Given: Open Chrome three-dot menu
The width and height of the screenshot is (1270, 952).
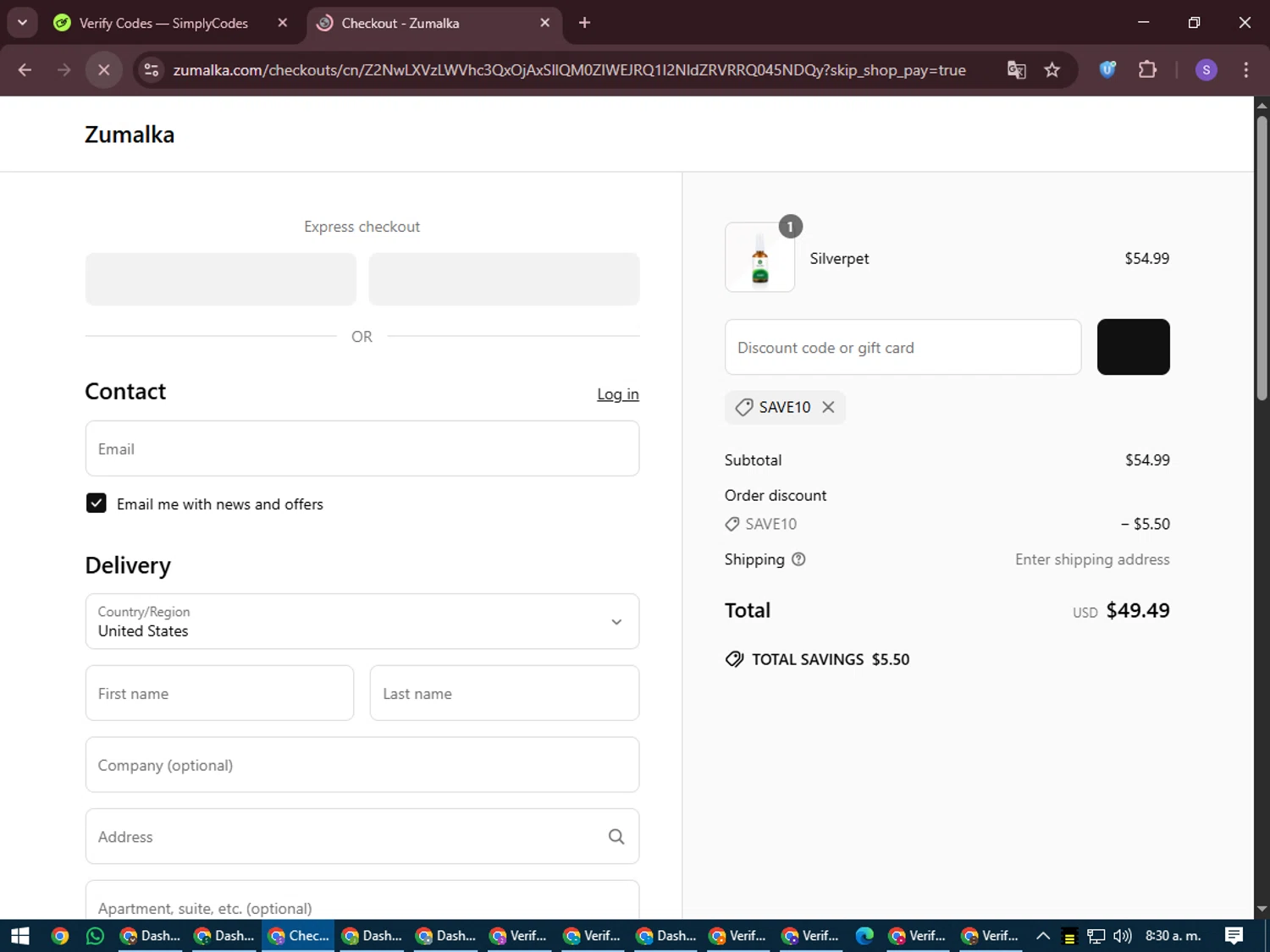Looking at the screenshot, I should (1245, 70).
